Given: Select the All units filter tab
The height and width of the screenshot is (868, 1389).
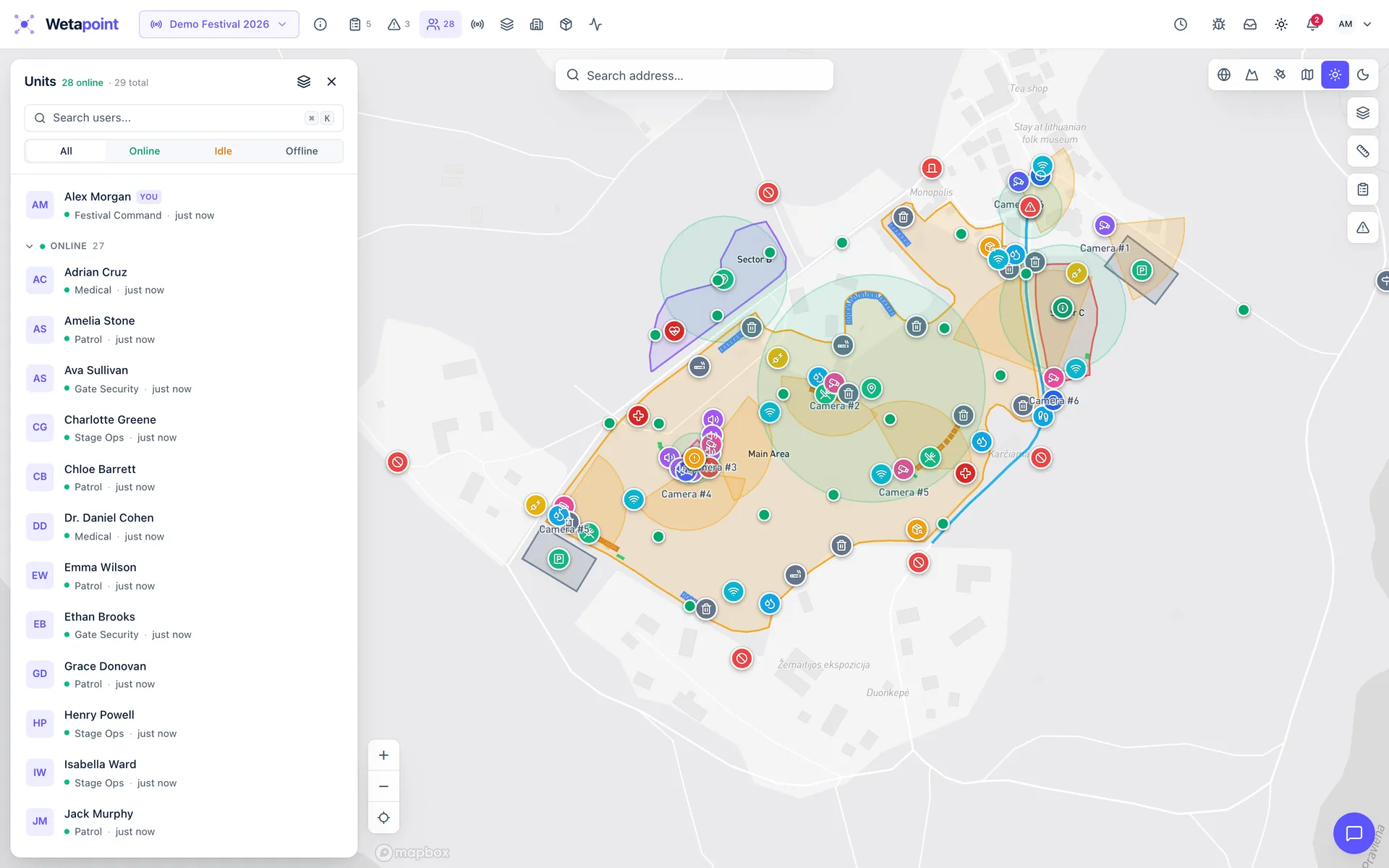Looking at the screenshot, I should 66,151.
